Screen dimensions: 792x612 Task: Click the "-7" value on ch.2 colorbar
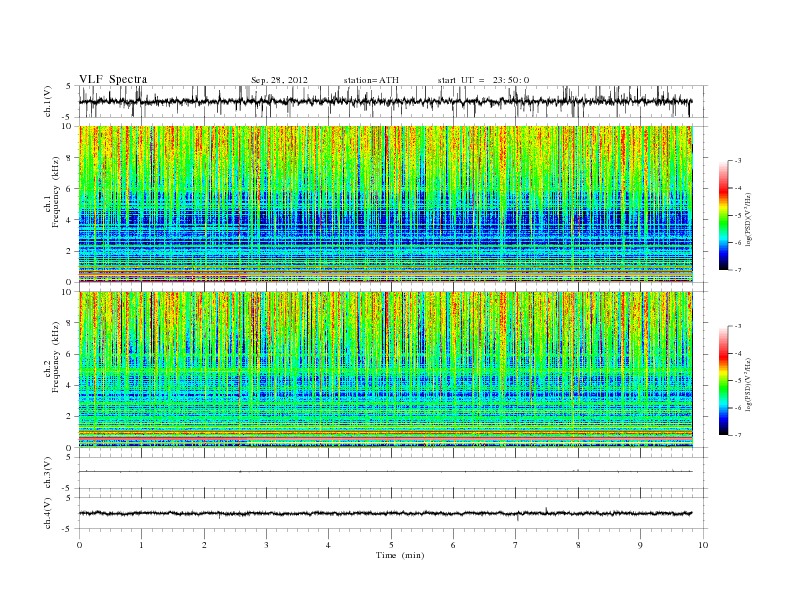(x=738, y=435)
